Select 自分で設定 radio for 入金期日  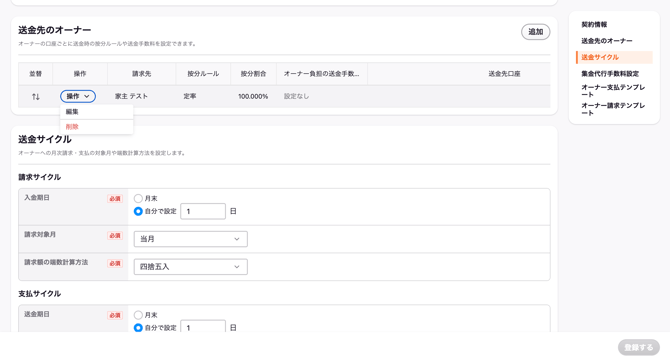tap(138, 211)
